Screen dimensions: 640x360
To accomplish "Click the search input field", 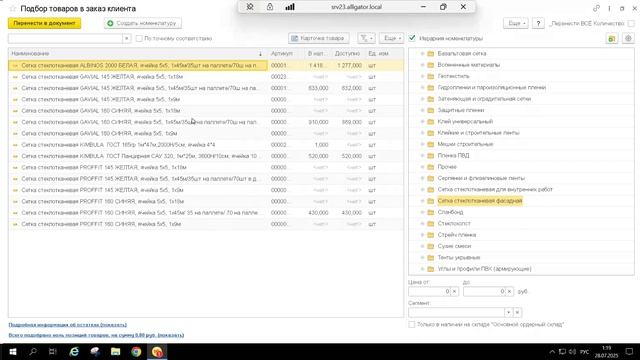I will [x=65, y=38].
